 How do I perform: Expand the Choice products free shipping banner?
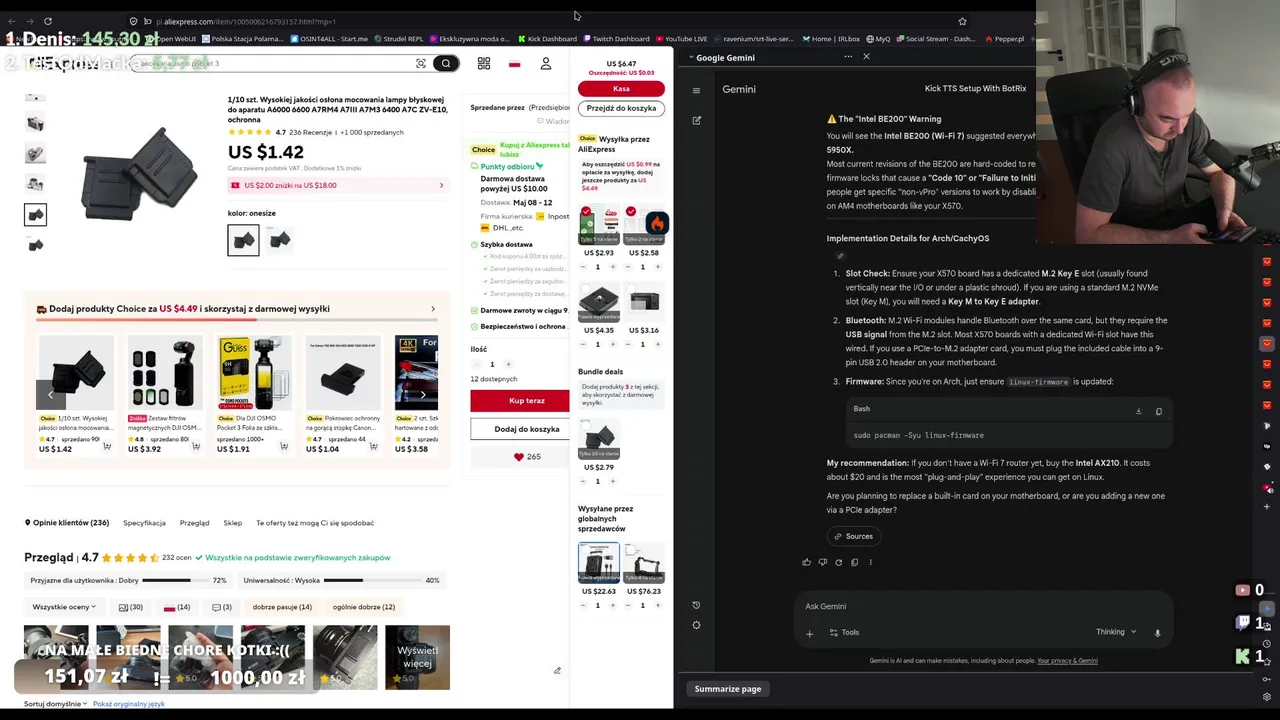coord(433,309)
